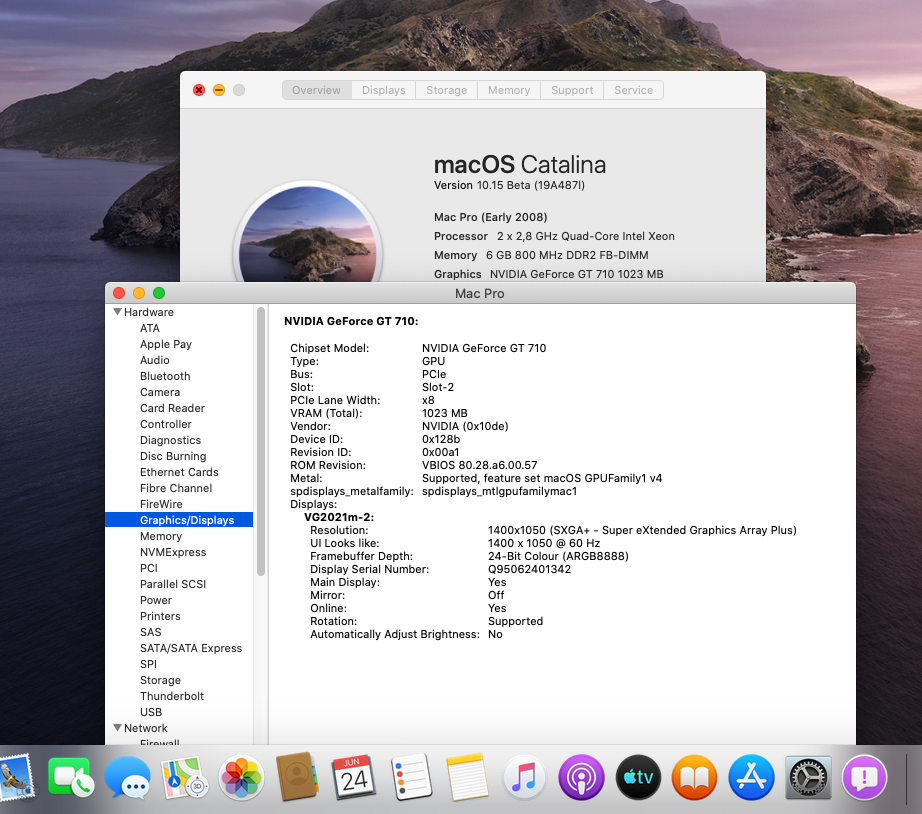Select ATA in the hardware list
Image resolution: width=922 pixels, height=814 pixels.
(x=150, y=328)
